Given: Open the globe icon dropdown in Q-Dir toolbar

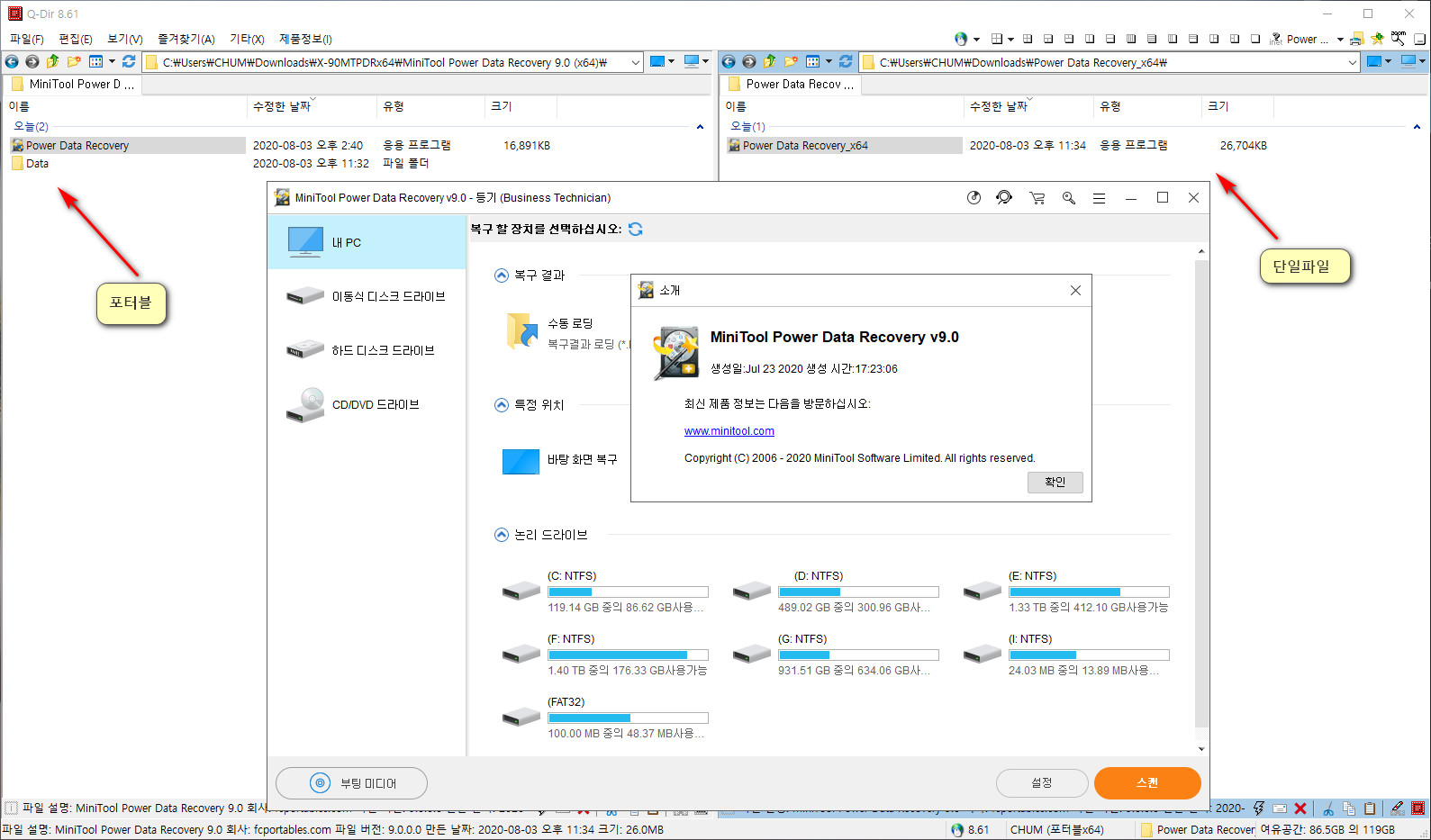Looking at the screenshot, I should pos(976,40).
